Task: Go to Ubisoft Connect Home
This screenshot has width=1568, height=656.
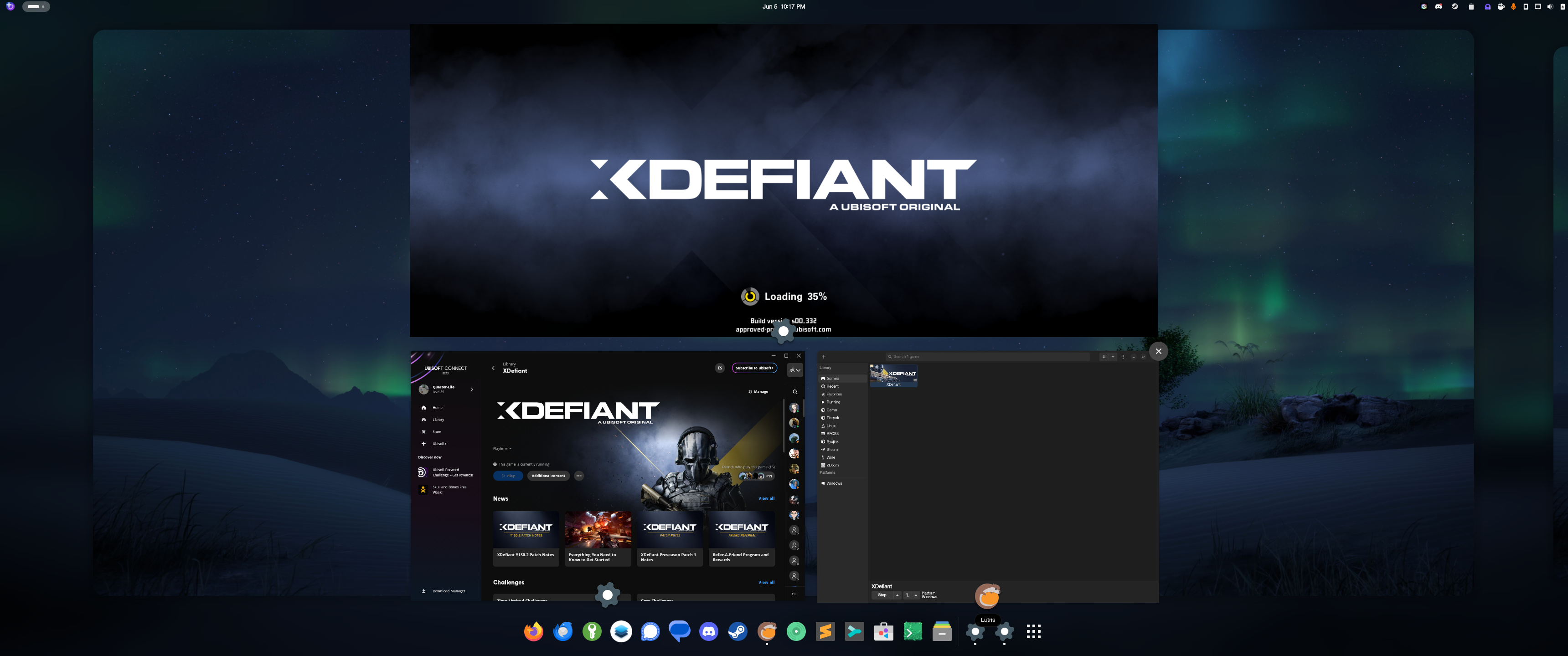Action: [x=437, y=408]
